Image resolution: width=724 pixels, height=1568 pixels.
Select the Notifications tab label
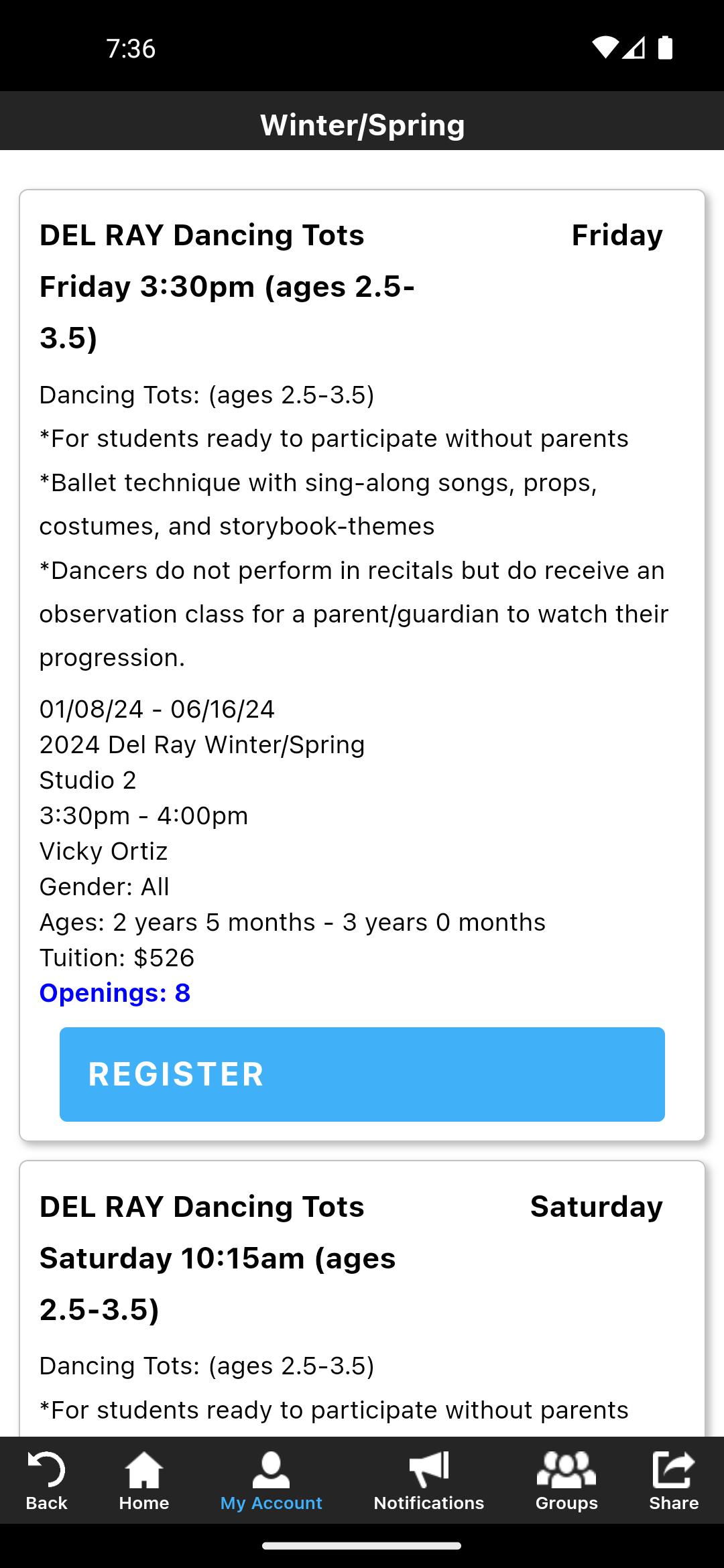click(429, 1503)
